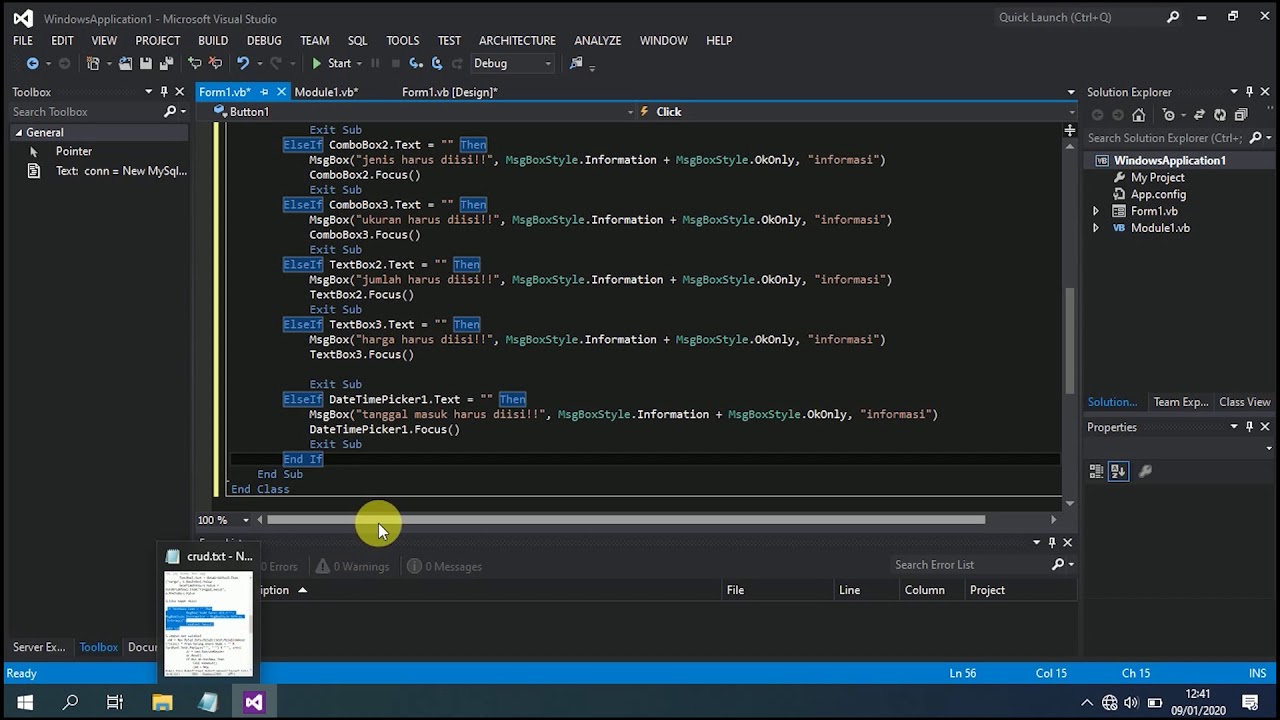Image resolution: width=1280 pixels, height=720 pixels.
Task: Open the BUILD menu
Action: coord(212,40)
